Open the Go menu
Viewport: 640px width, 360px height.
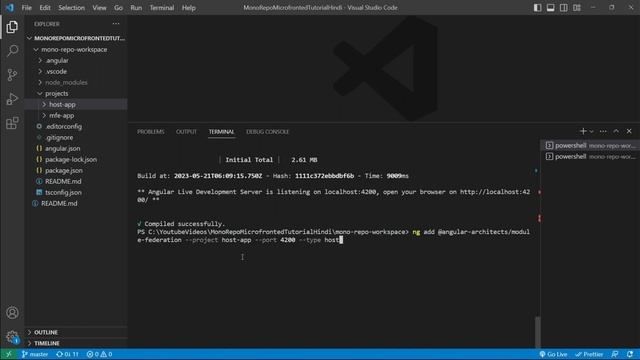click(118, 8)
